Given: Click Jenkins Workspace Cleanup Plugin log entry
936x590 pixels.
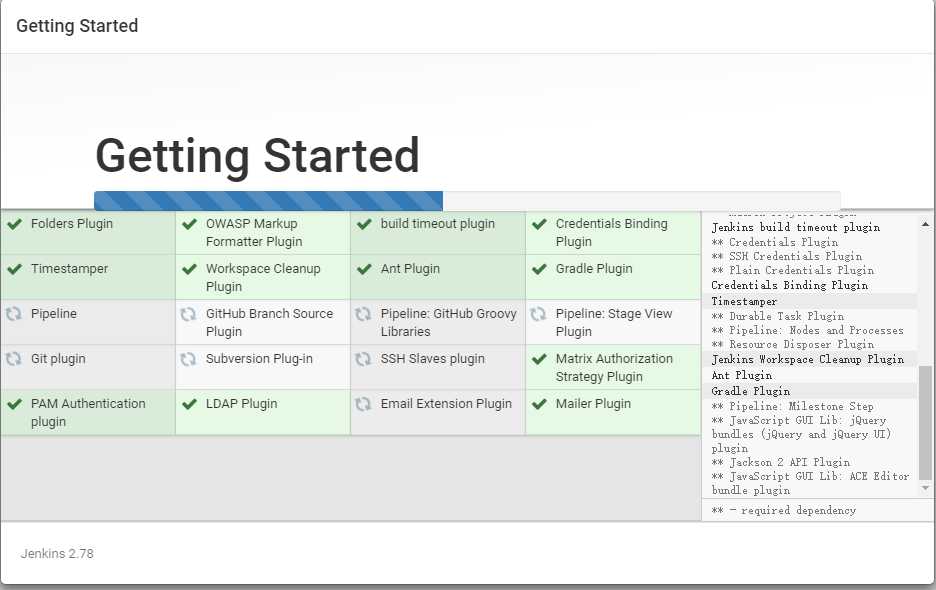Looking at the screenshot, I should point(808,359).
